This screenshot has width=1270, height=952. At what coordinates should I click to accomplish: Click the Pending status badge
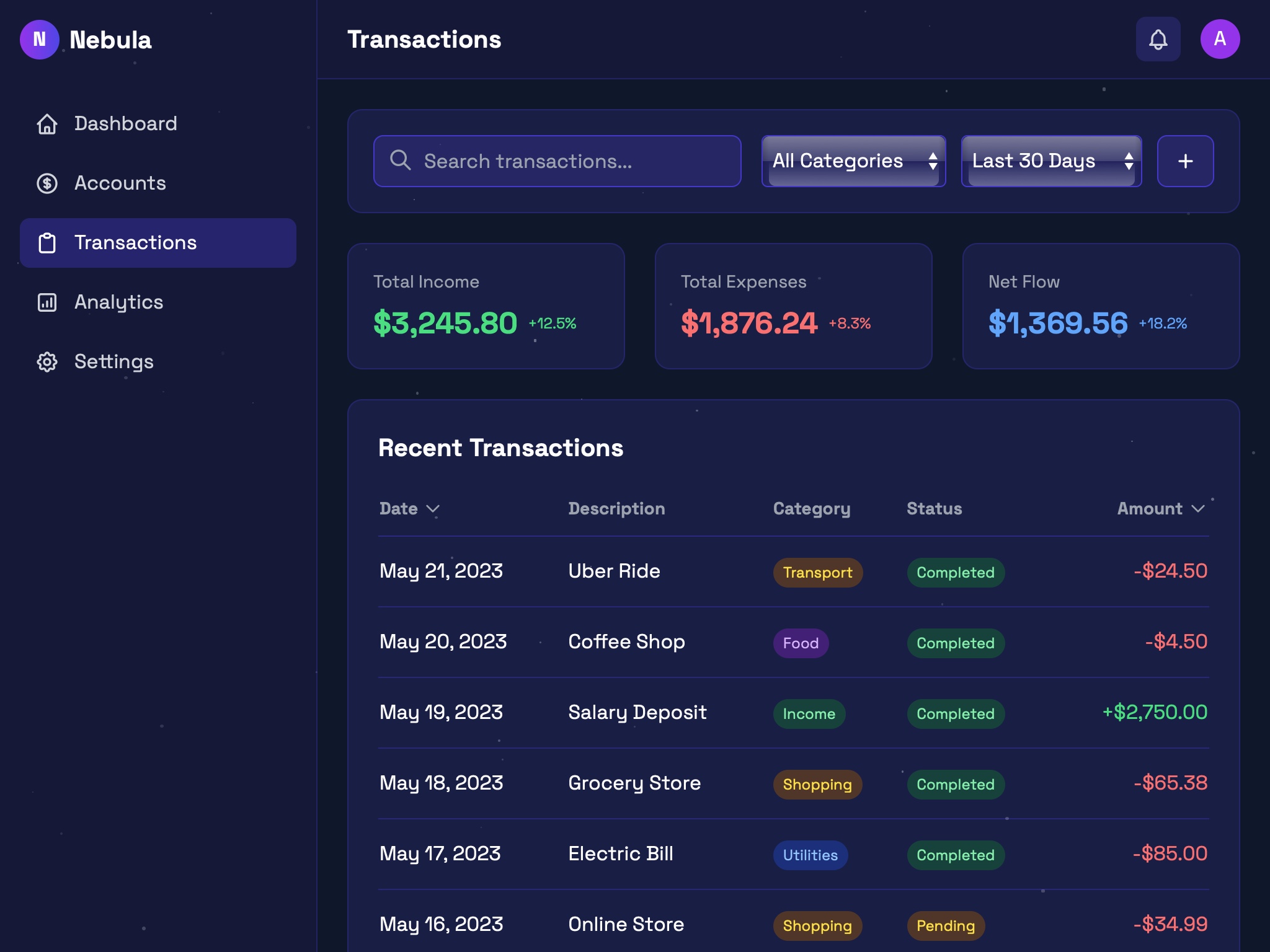[945, 926]
